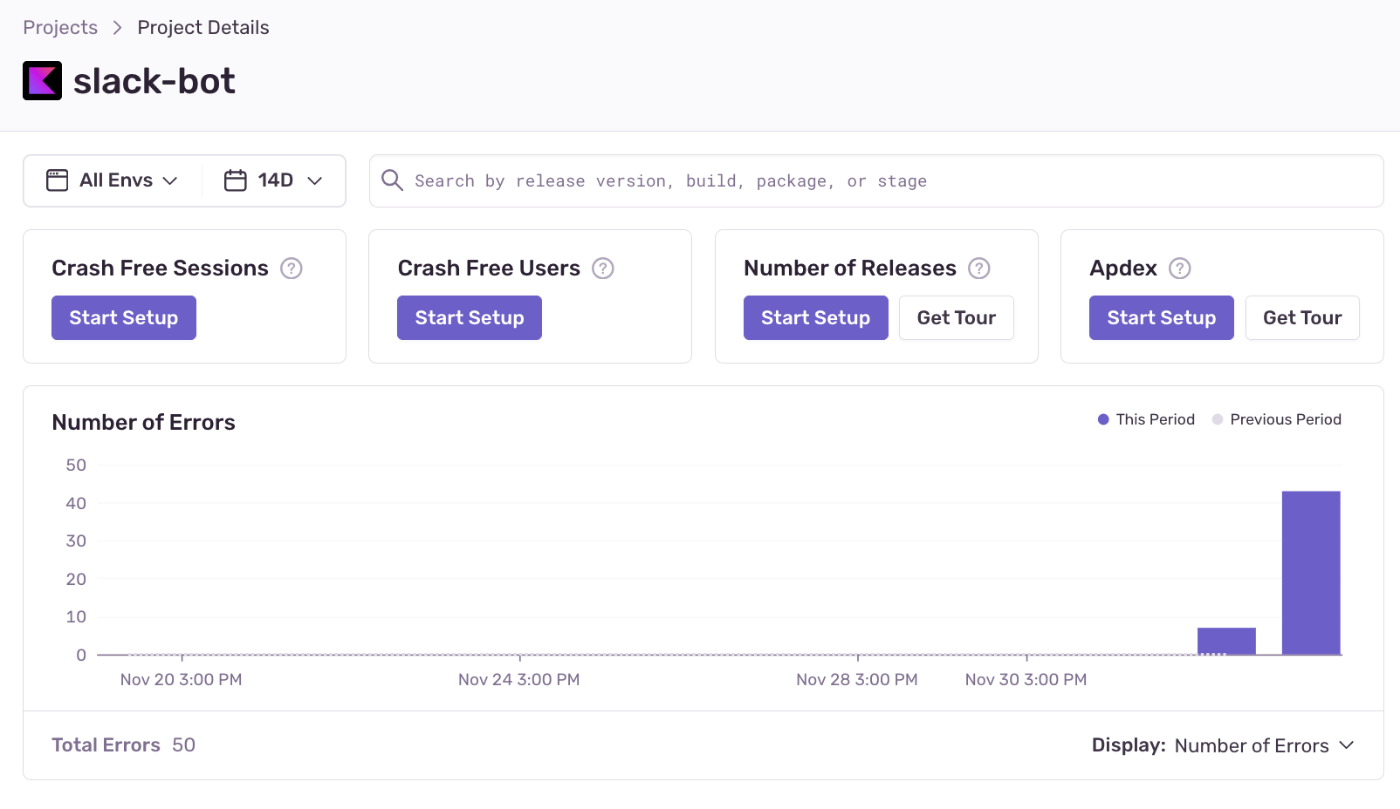Open help tooltip for Crash Free Sessions
Screen dimensions: 1400x809
(291, 268)
